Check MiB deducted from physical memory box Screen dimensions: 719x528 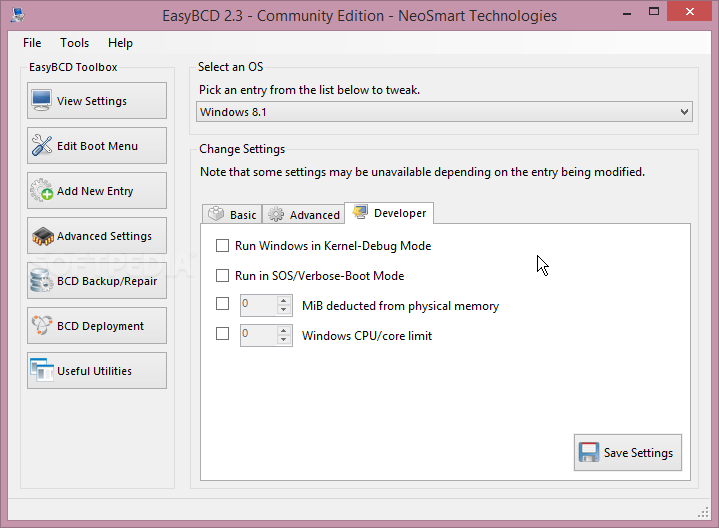pyautogui.click(x=222, y=303)
